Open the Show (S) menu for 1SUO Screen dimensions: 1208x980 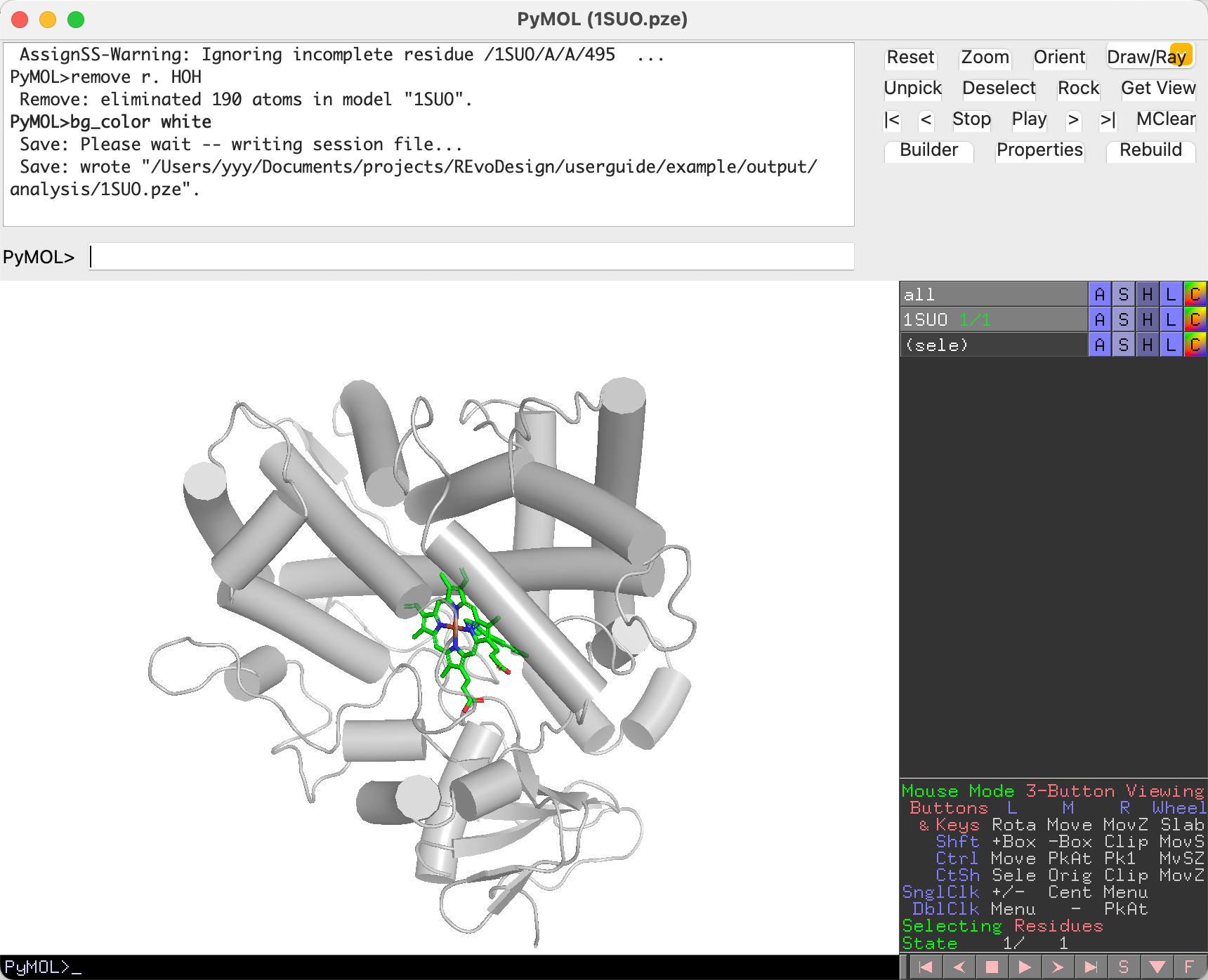click(x=1123, y=319)
